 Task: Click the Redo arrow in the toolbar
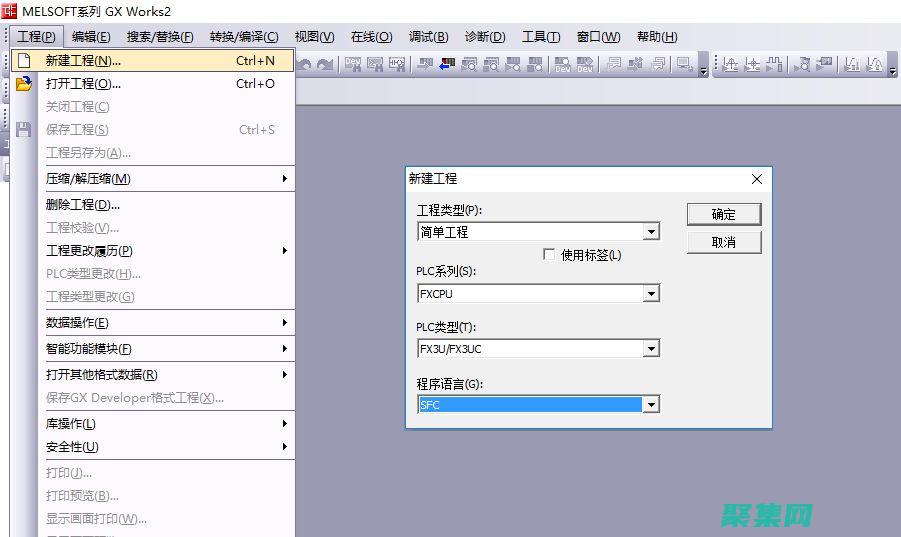pyautogui.click(x=325, y=64)
